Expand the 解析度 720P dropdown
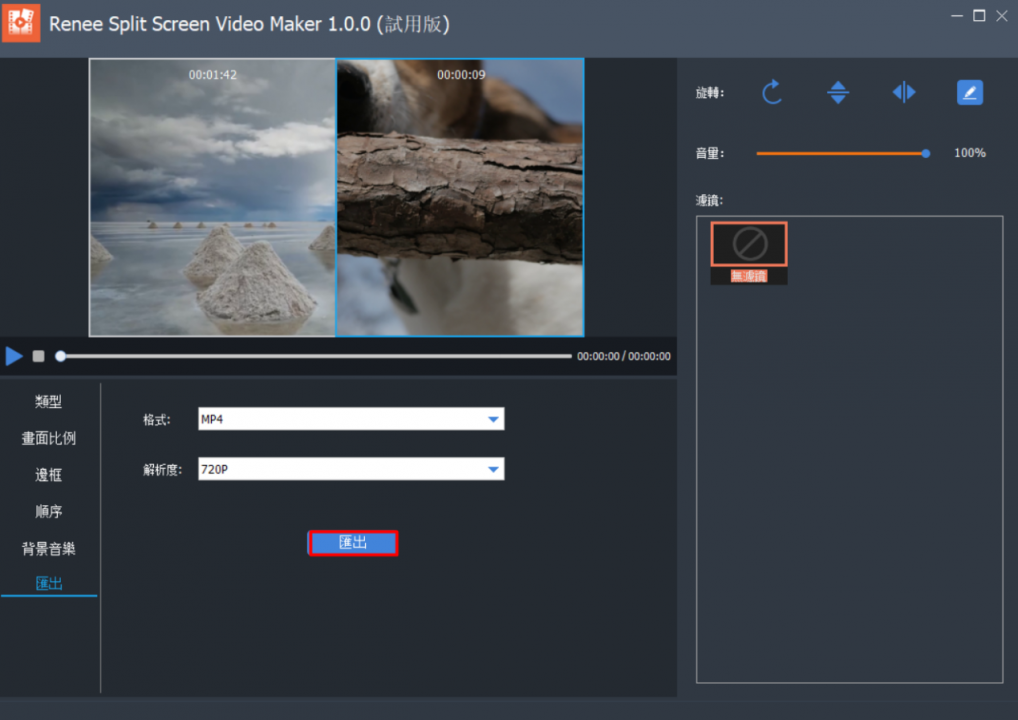The image size is (1018, 720). (493, 469)
